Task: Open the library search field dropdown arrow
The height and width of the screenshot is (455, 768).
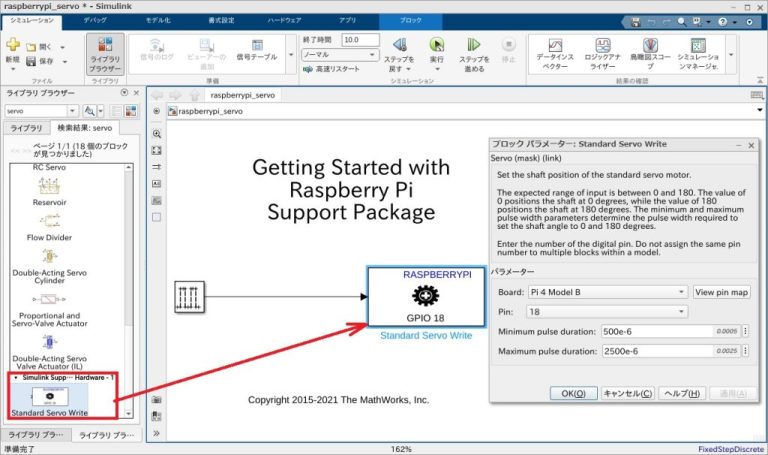Action: point(72,111)
